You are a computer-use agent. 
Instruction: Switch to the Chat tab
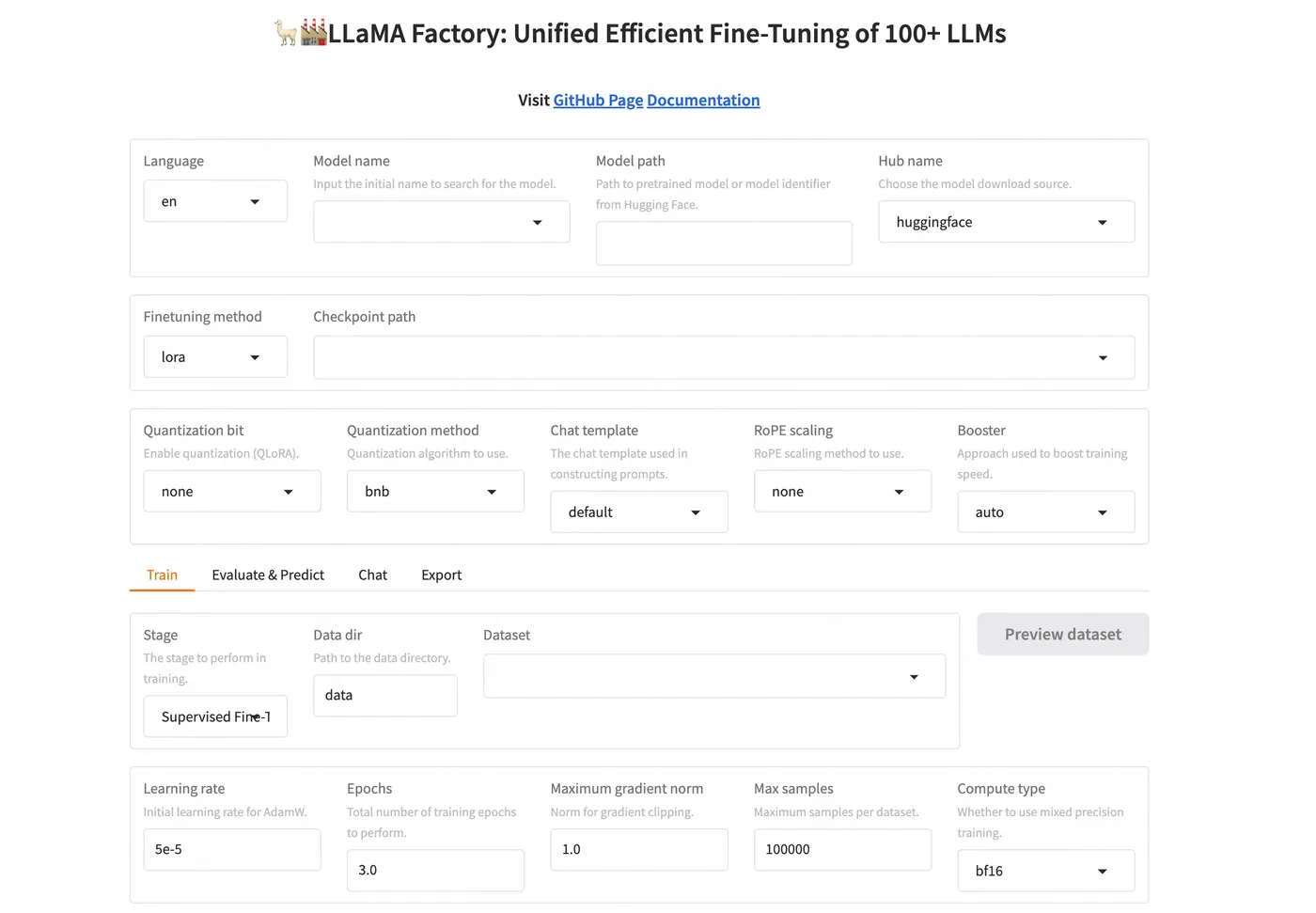click(x=372, y=575)
